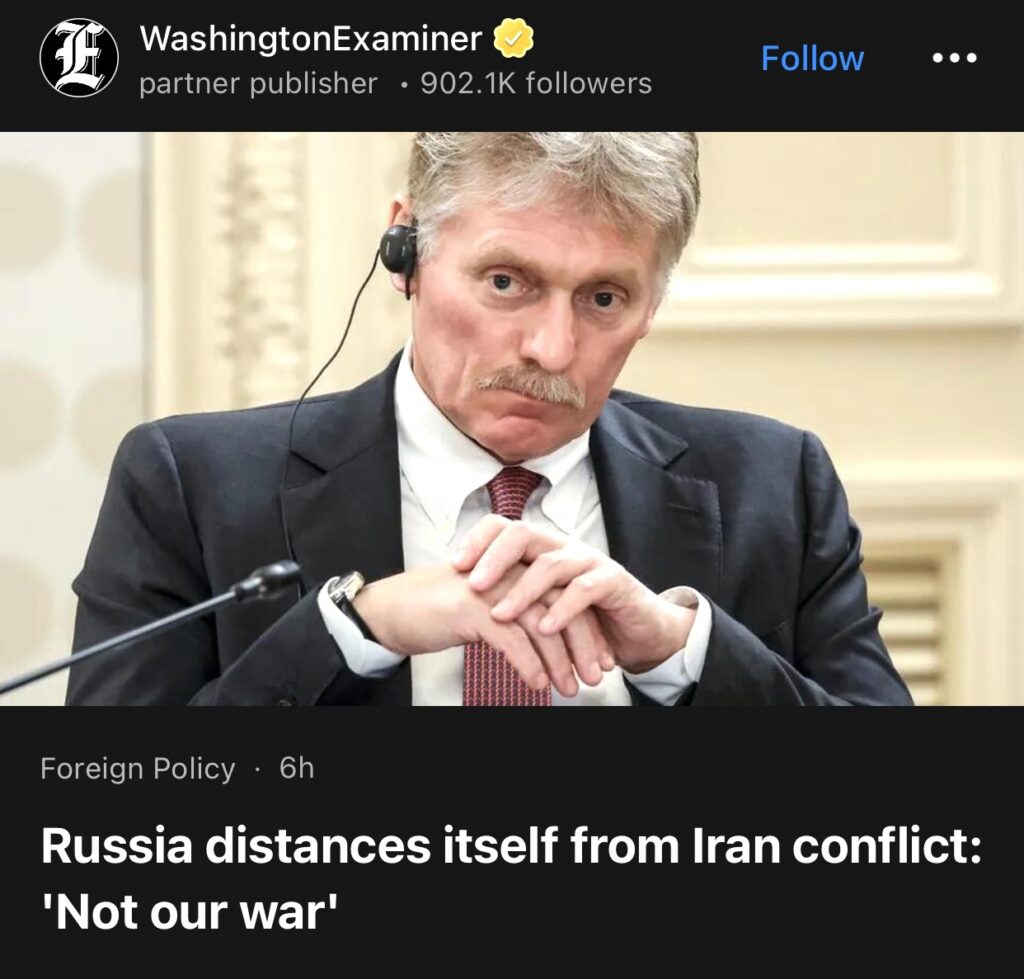
Task: Tap the red tie in the article image
Action: 507,588
